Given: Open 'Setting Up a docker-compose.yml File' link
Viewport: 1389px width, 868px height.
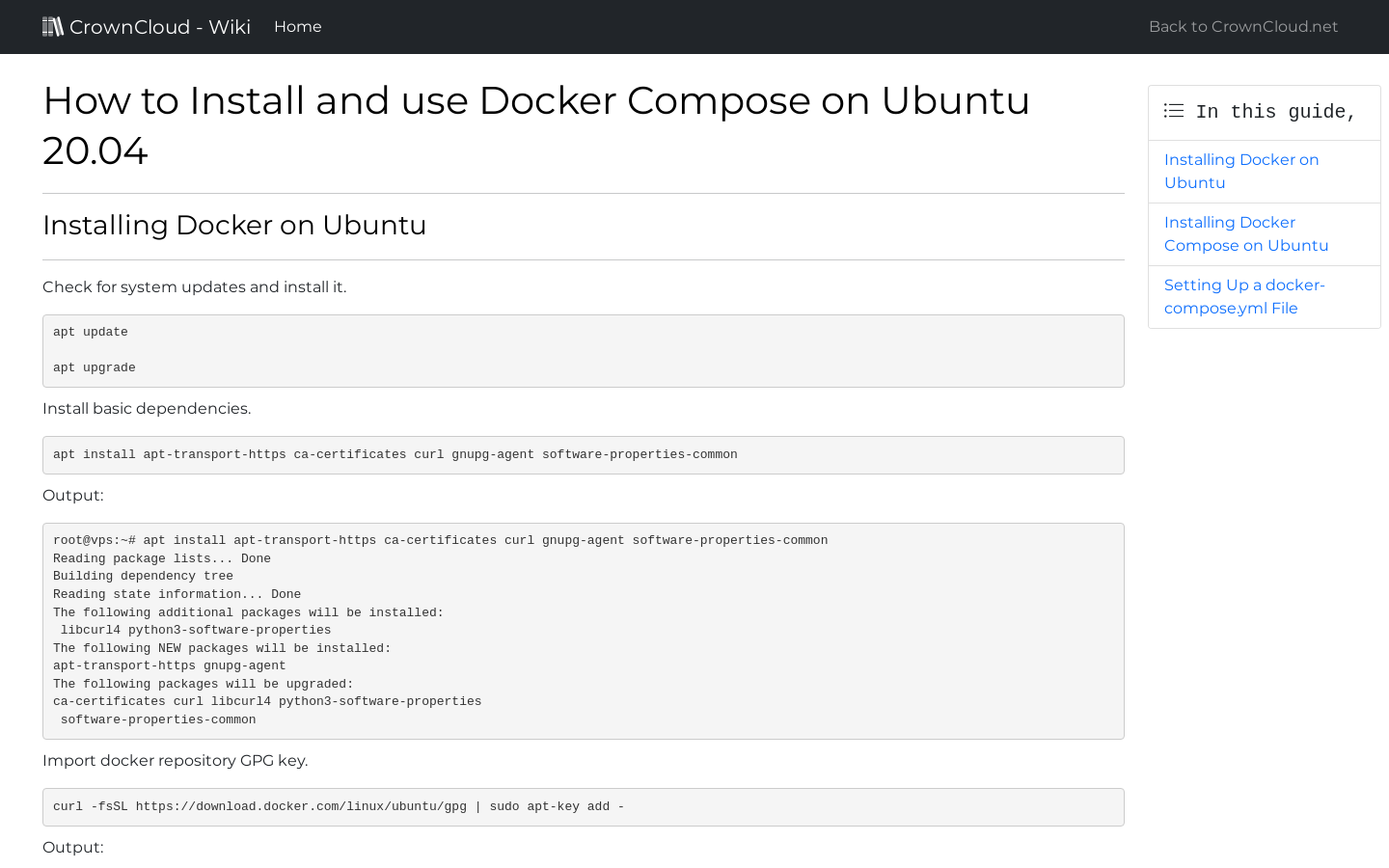Looking at the screenshot, I should 1244,296.
